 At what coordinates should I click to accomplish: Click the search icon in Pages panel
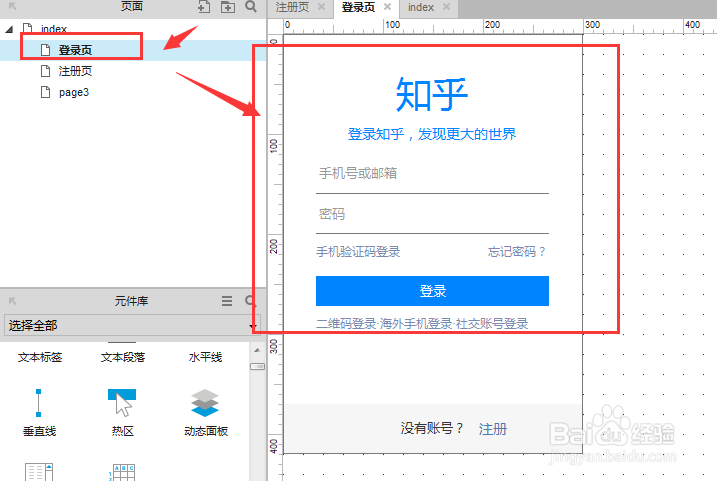[251, 6]
